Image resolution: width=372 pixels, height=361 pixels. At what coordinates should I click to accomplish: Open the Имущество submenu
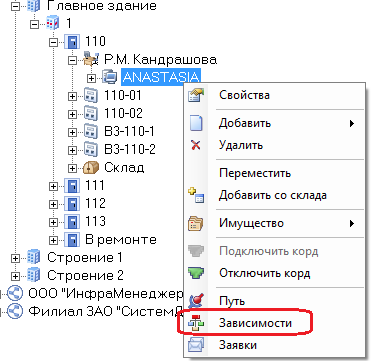tap(274, 223)
